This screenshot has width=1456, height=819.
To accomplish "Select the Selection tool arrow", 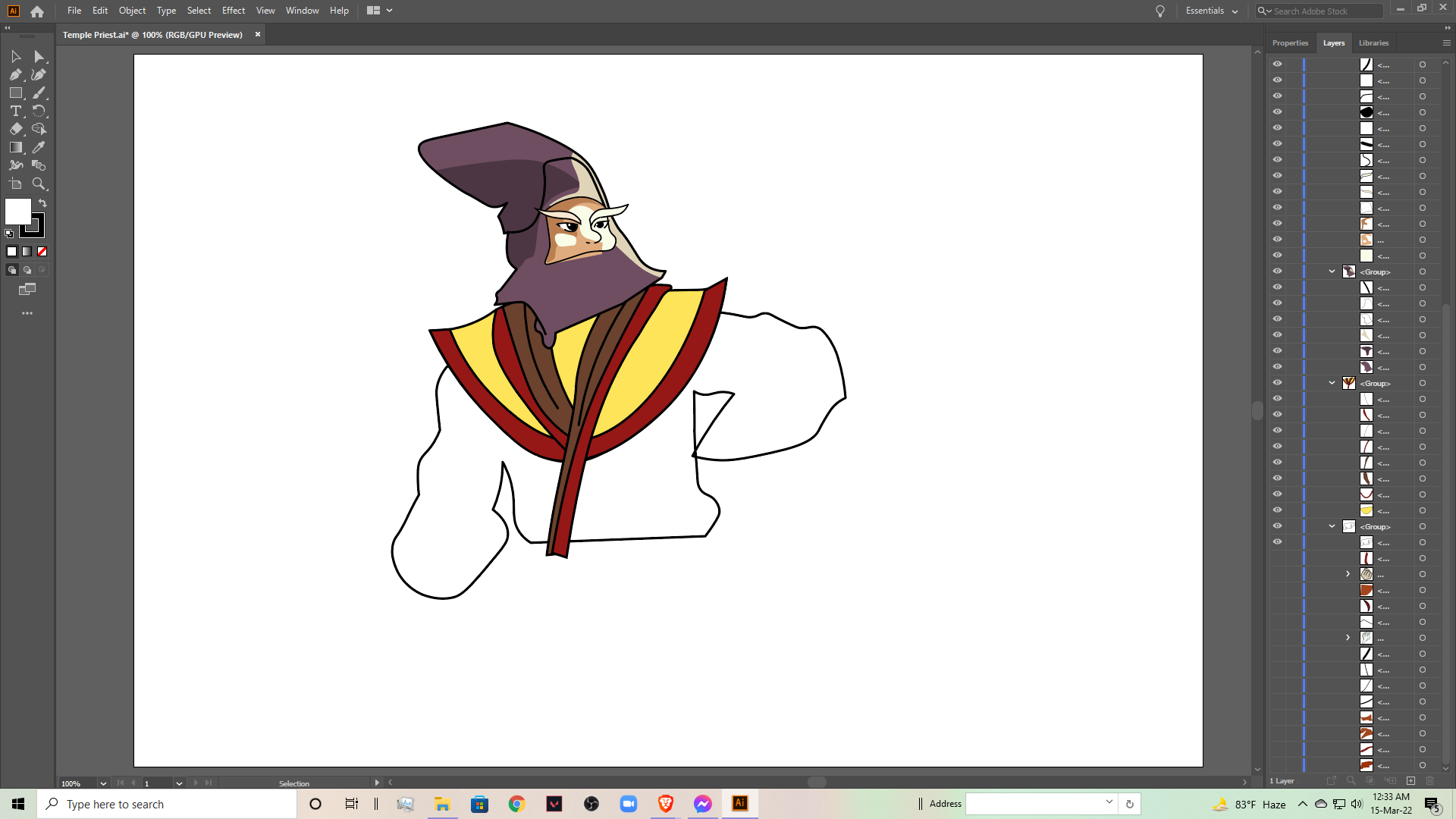I will 16,57.
